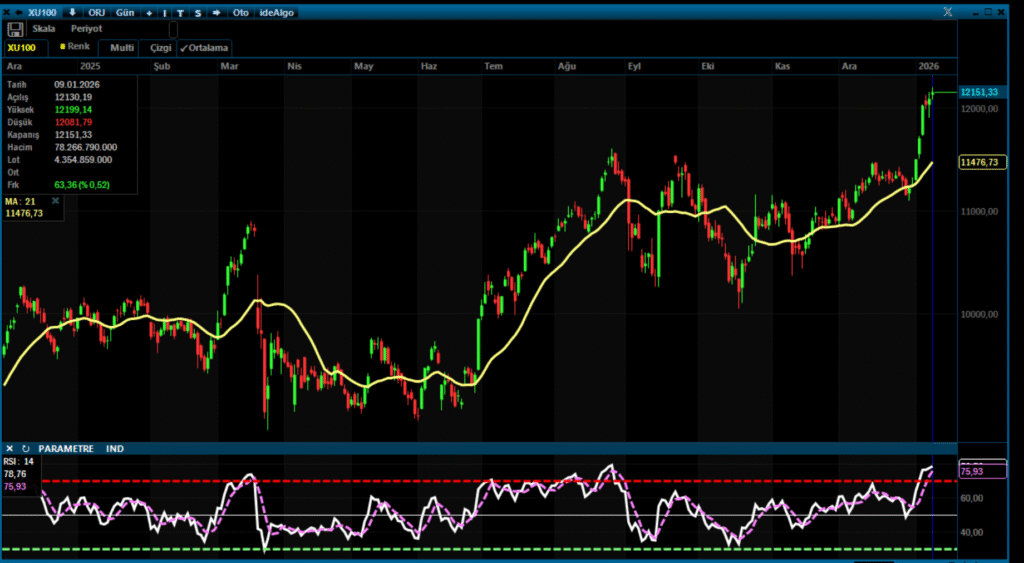Open the Gün period dropdown
The height and width of the screenshot is (563, 1024).
pos(126,12)
